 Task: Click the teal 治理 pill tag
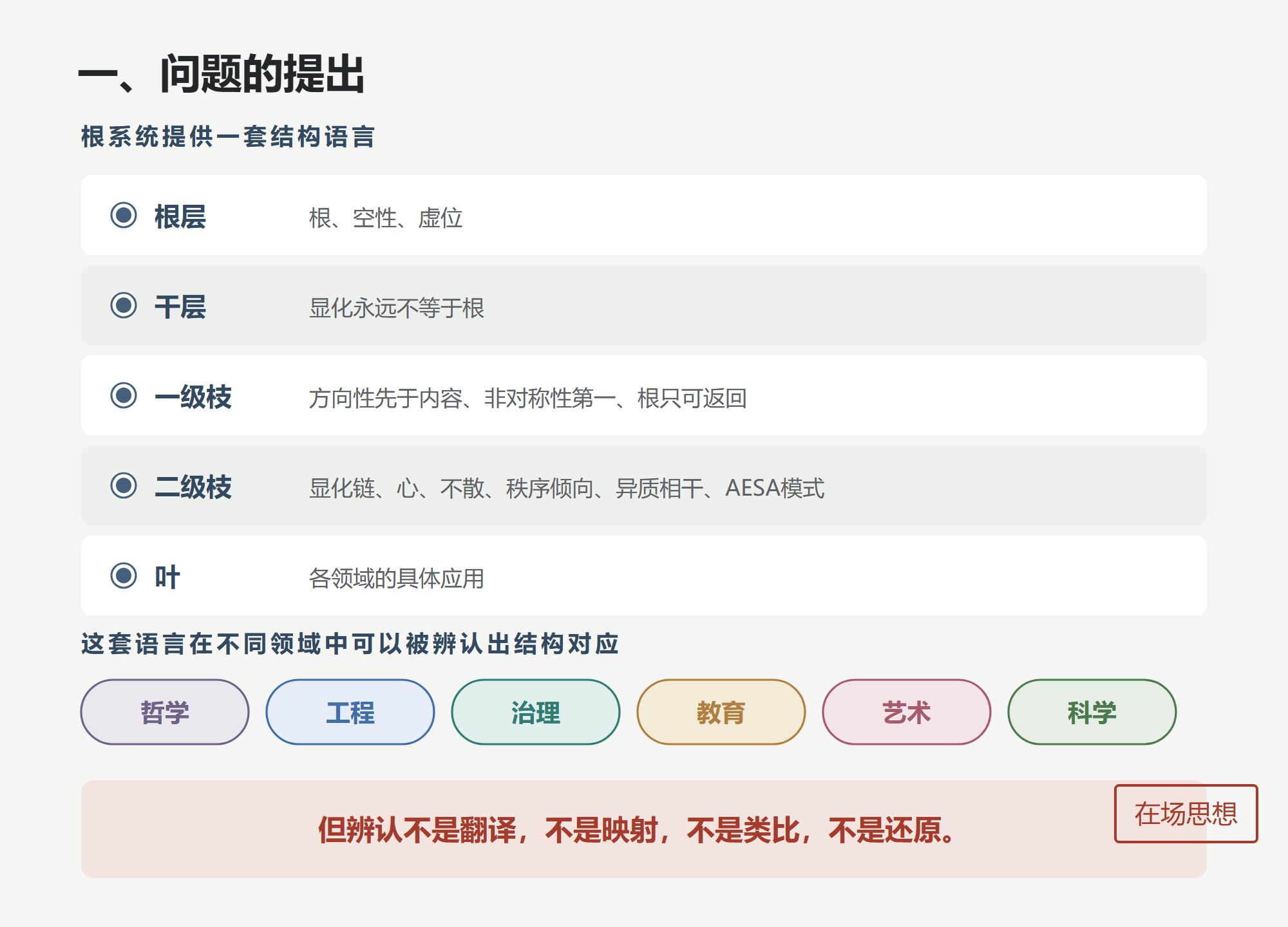pyautogui.click(x=536, y=712)
